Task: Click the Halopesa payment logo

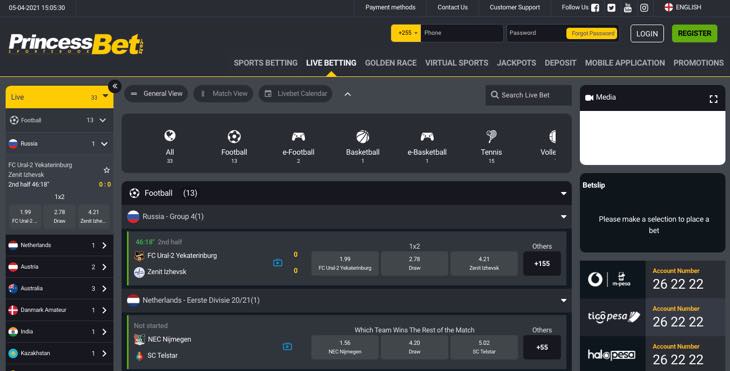Action: 612,355
